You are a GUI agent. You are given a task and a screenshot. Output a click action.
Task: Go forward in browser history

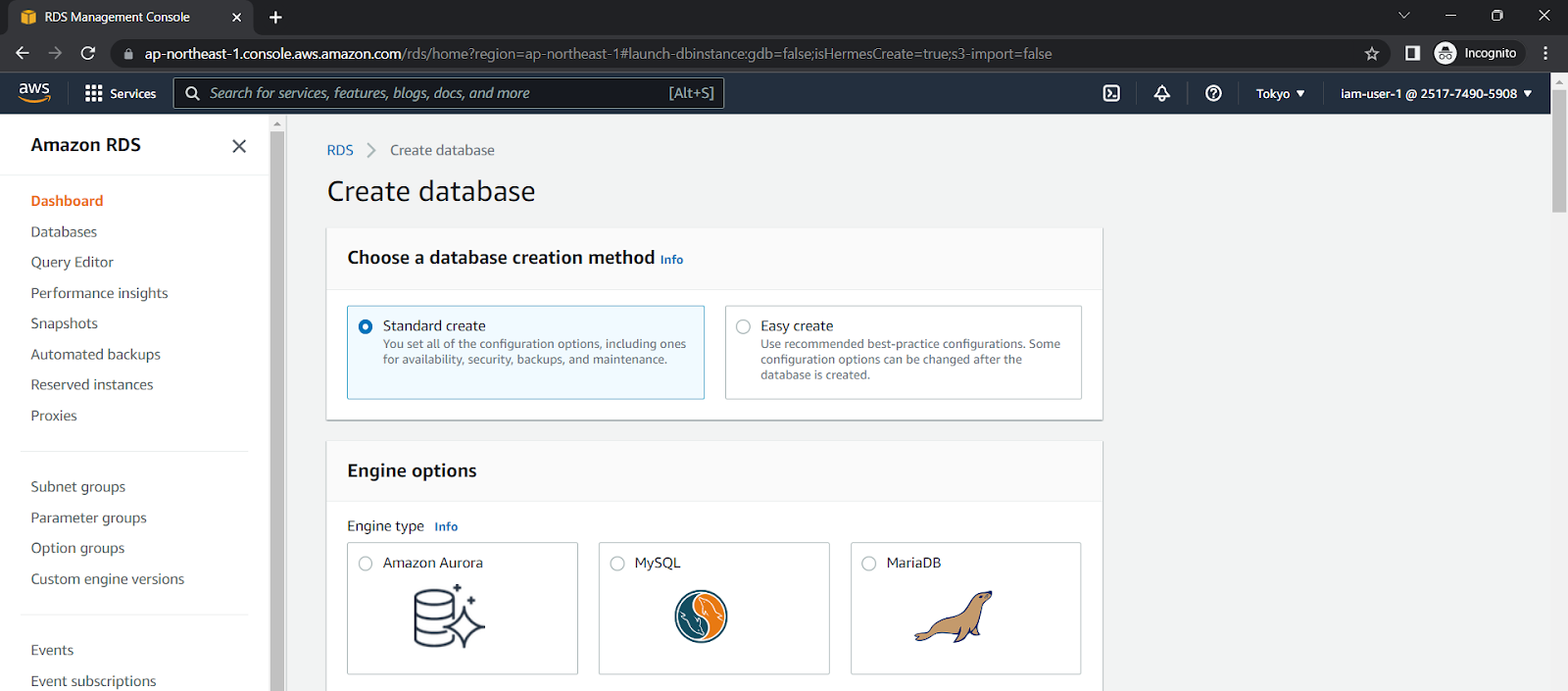(x=55, y=53)
